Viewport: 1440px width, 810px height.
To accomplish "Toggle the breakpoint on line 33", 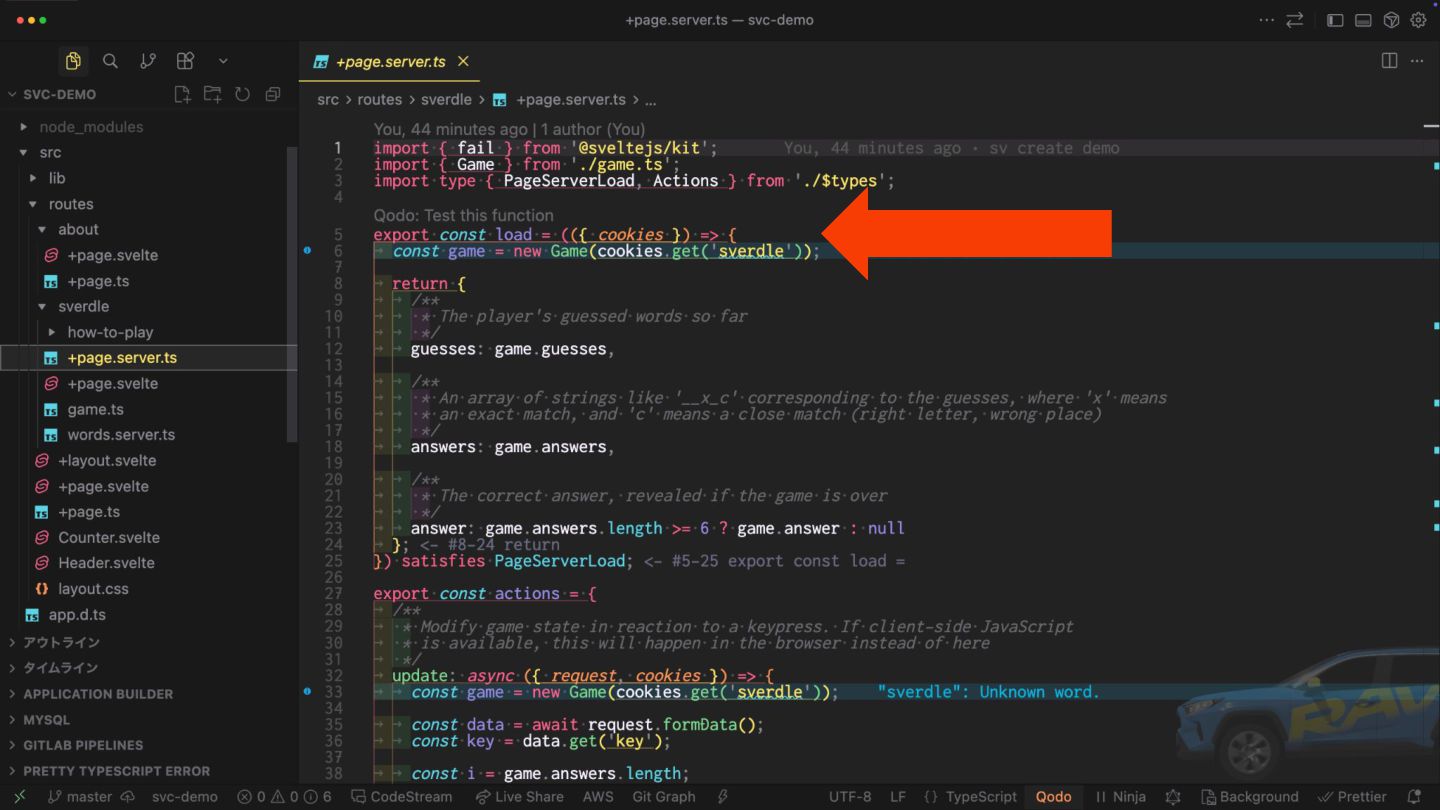I will [307, 691].
